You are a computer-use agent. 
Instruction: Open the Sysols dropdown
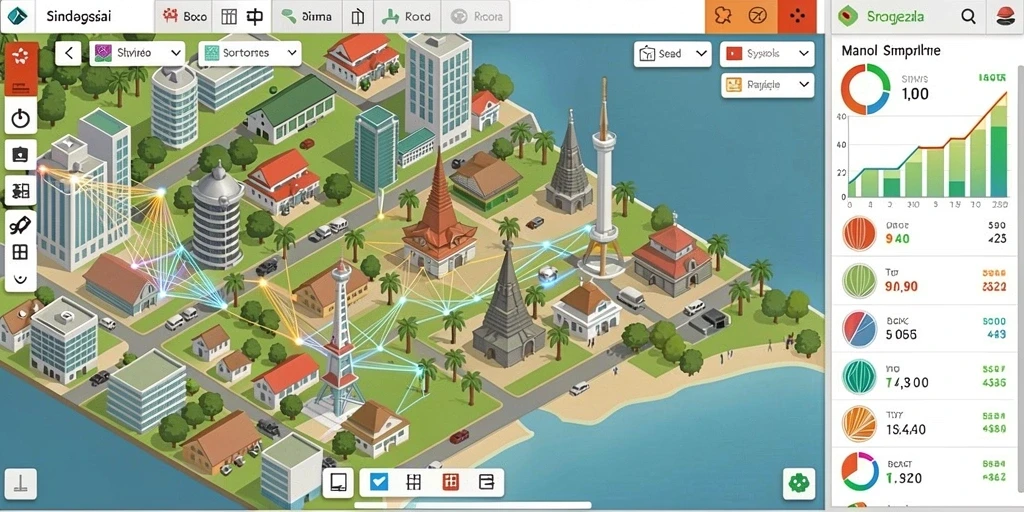767,54
